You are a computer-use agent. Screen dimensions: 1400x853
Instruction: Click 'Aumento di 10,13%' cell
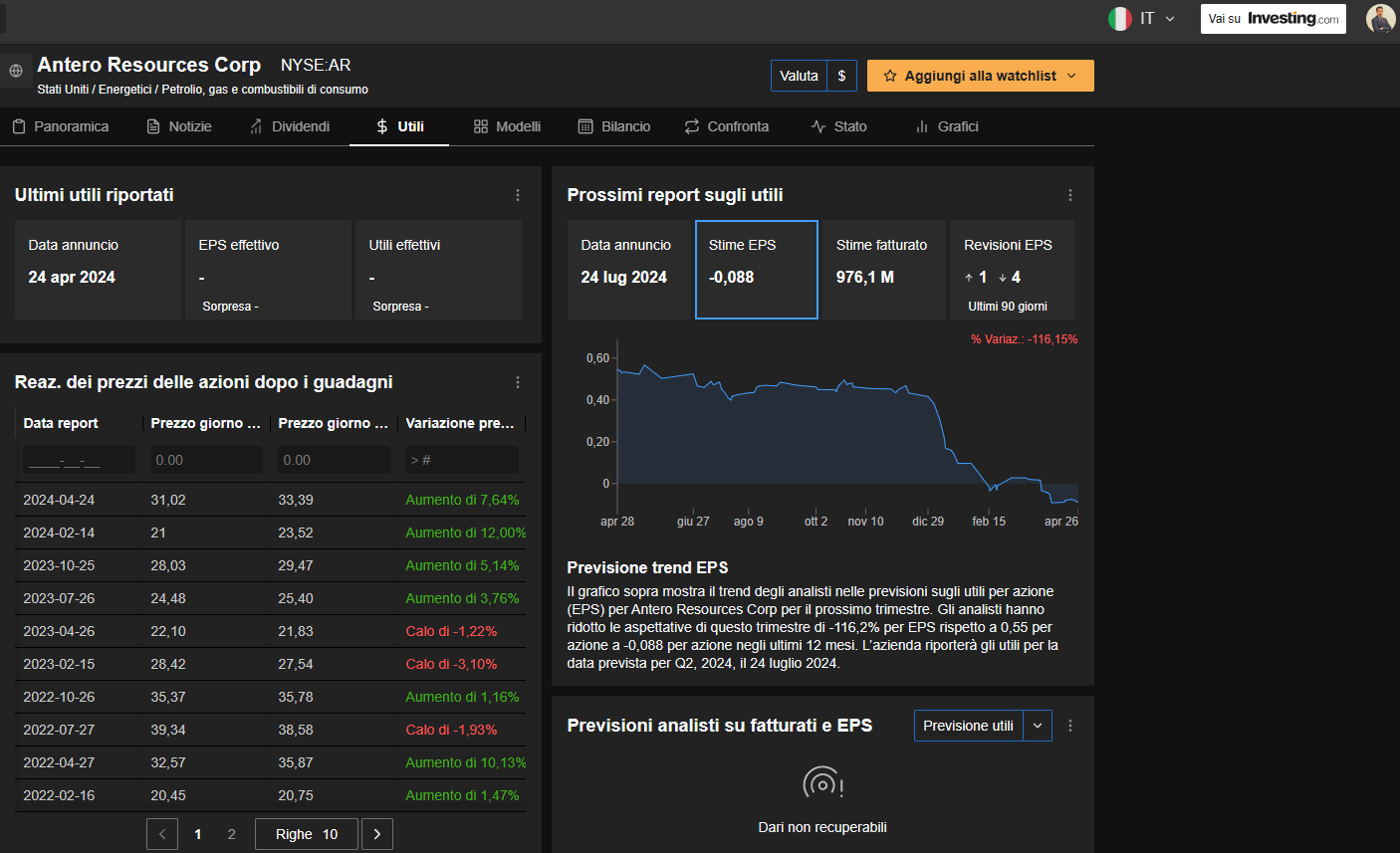[466, 762]
